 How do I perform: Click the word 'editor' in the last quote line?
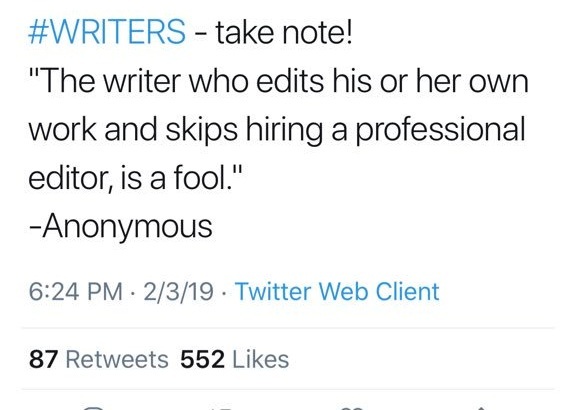pyautogui.click(x=69, y=179)
